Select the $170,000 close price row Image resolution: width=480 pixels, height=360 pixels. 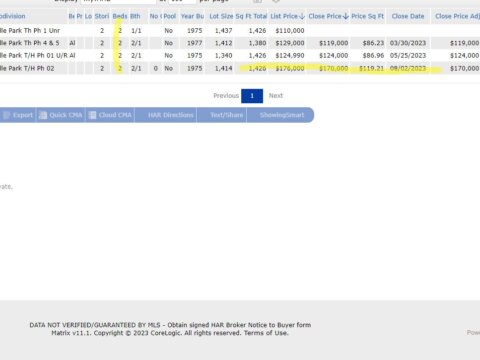pyautogui.click(x=240, y=68)
